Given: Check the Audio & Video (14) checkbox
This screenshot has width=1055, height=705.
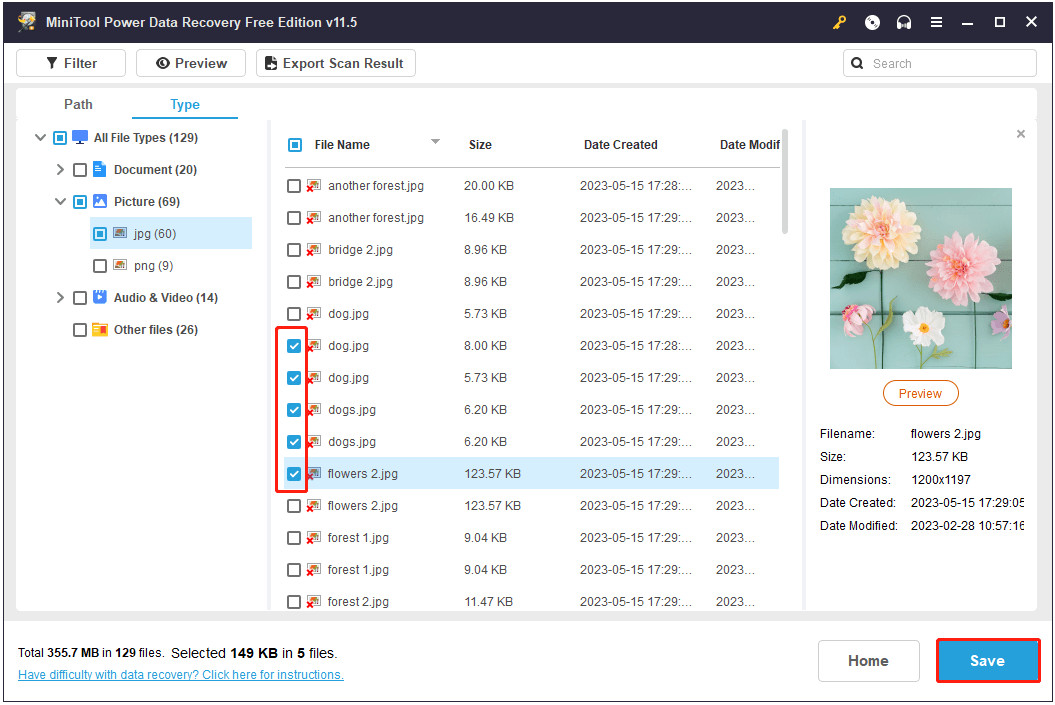Looking at the screenshot, I should (x=79, y=297).
